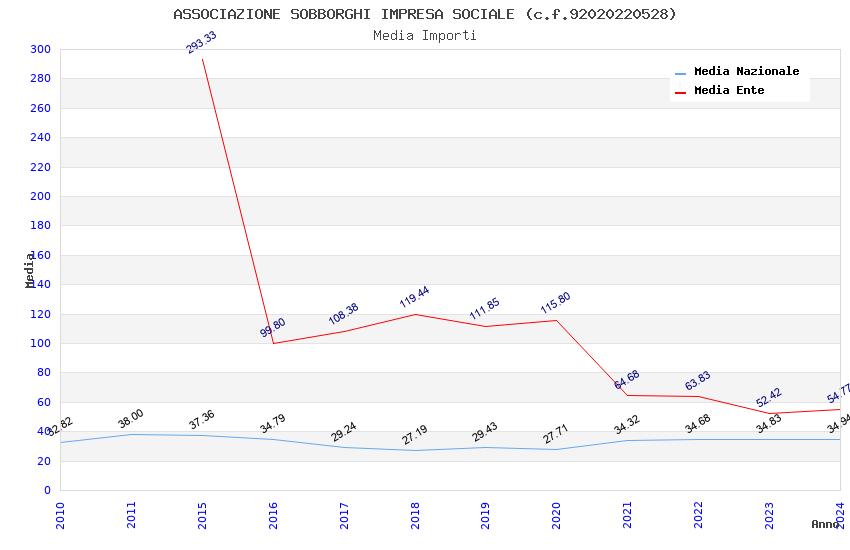Click the 29.43 national average label
Viewport: 850px width, 550px height.
coord(485,432)
